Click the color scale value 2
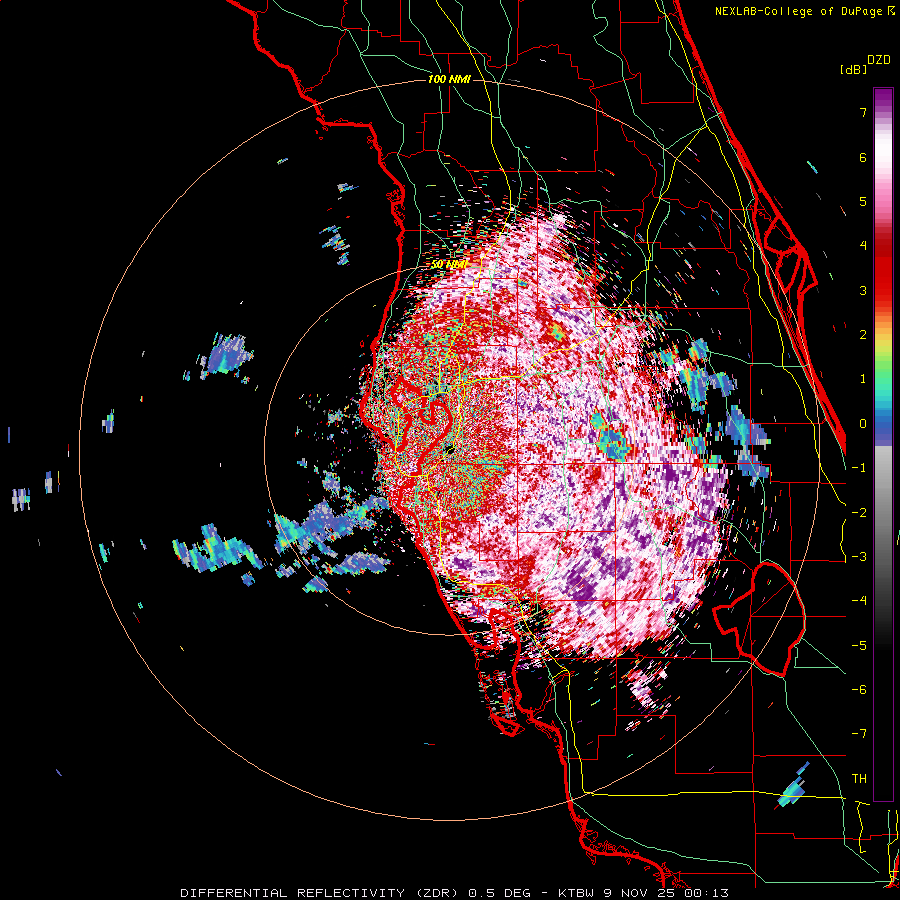This screenshot has height=900, width=900. point(863,335)
